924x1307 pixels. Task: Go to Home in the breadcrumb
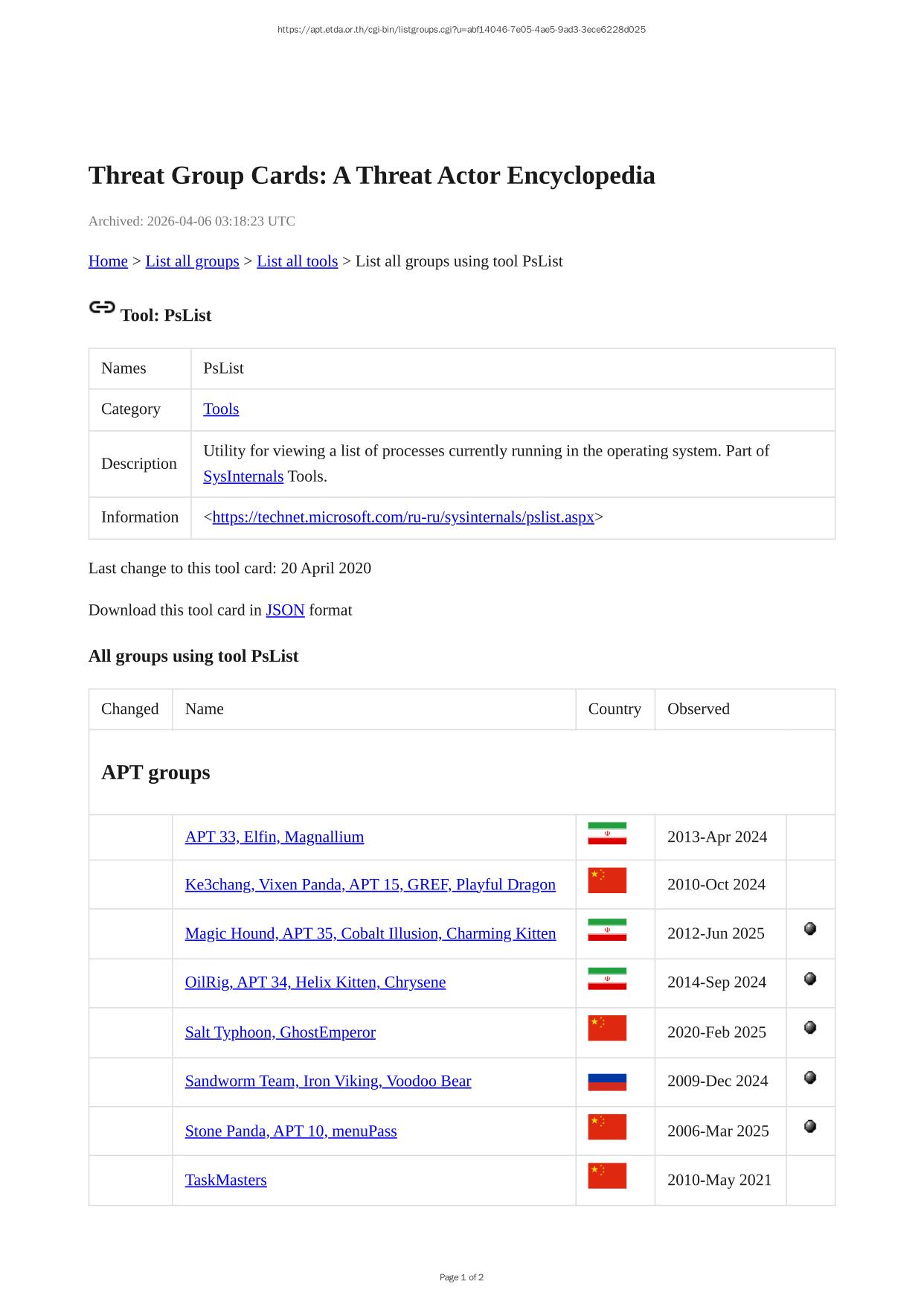[108, 261]
